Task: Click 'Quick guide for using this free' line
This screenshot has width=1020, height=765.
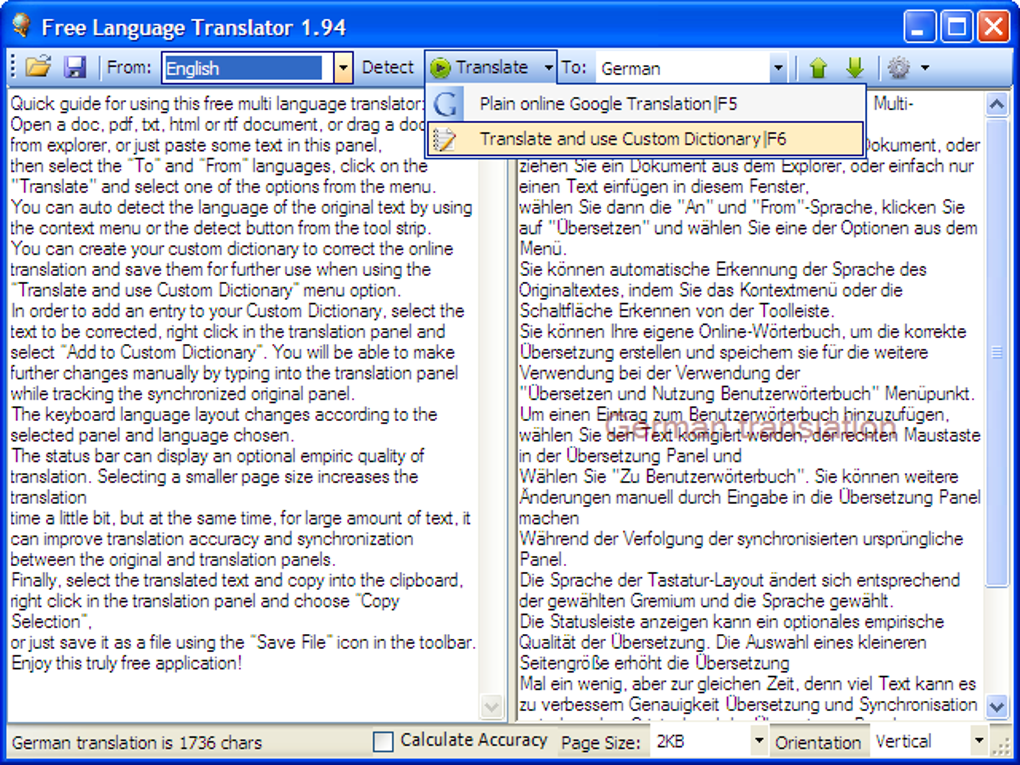Action: pos(218,103)
